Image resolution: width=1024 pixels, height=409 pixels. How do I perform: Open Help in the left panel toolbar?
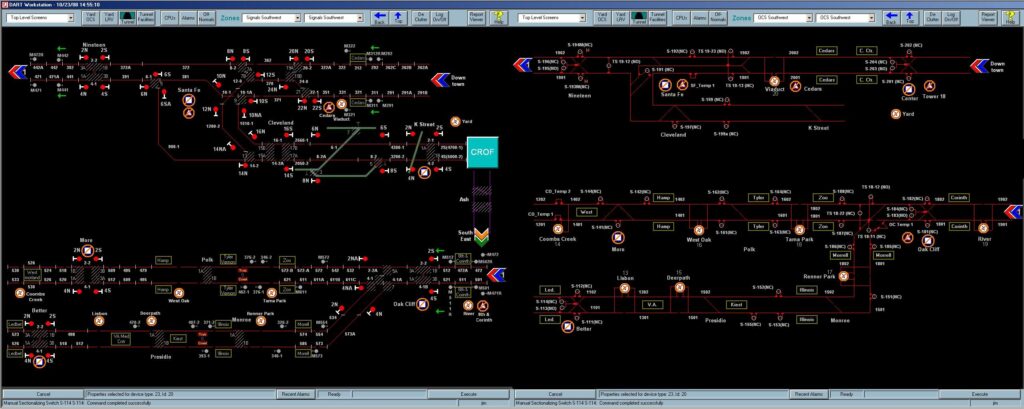pos(498,18)
